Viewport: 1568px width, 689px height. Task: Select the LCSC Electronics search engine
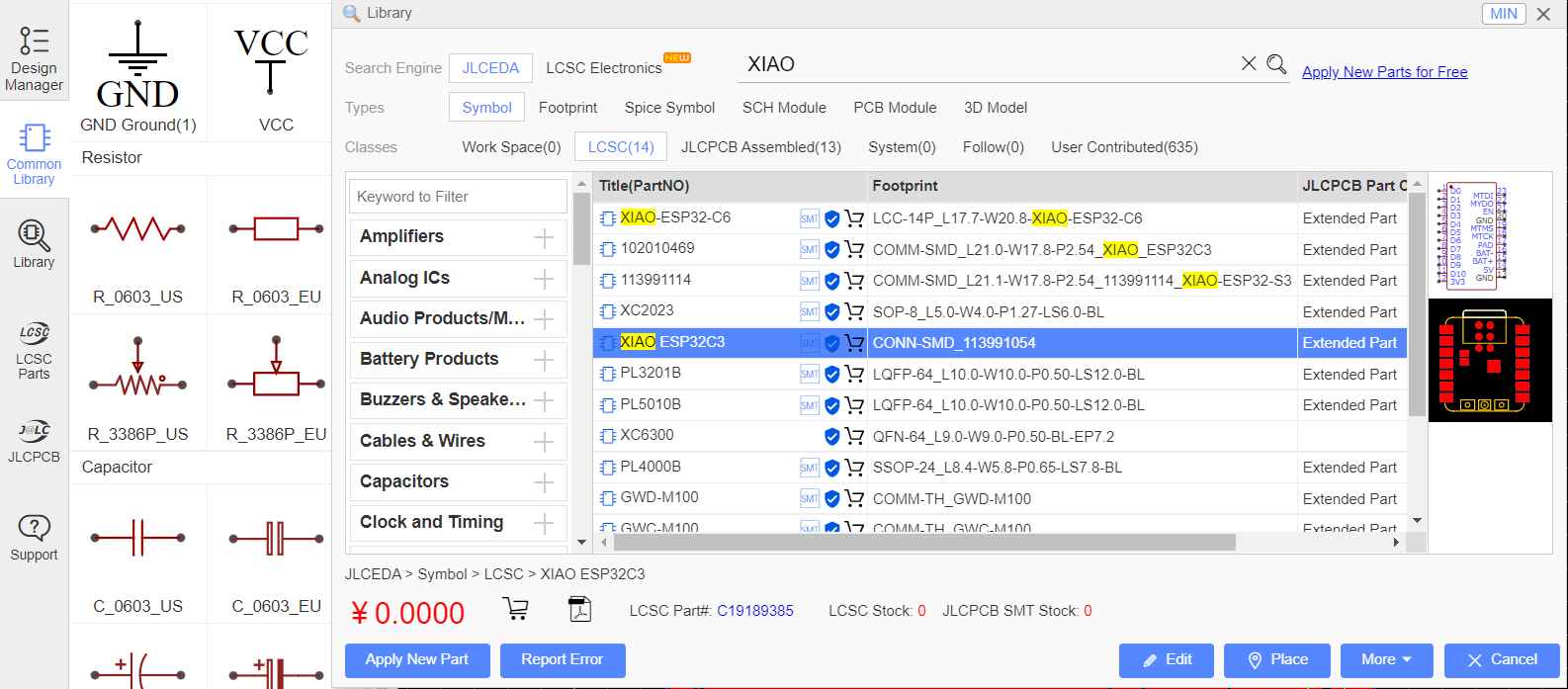(604, 68)
